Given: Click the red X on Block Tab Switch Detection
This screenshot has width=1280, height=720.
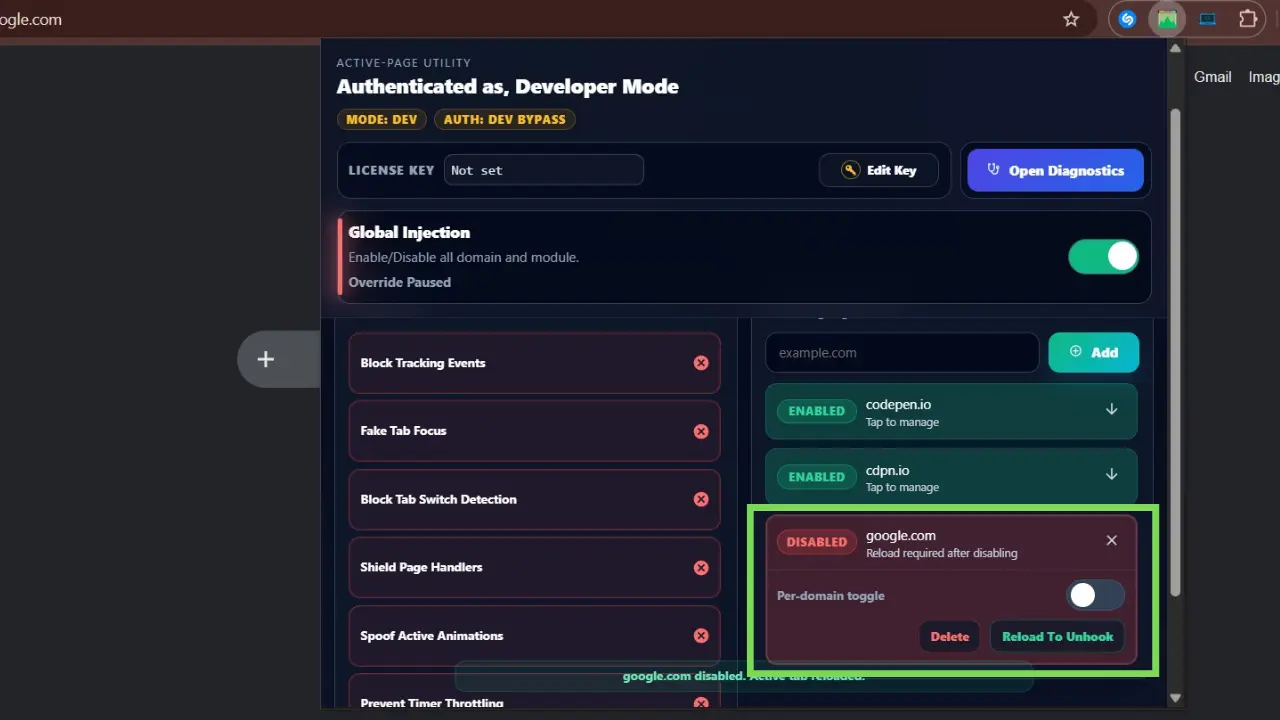Looking at the screenshot, I should [701, 499].
